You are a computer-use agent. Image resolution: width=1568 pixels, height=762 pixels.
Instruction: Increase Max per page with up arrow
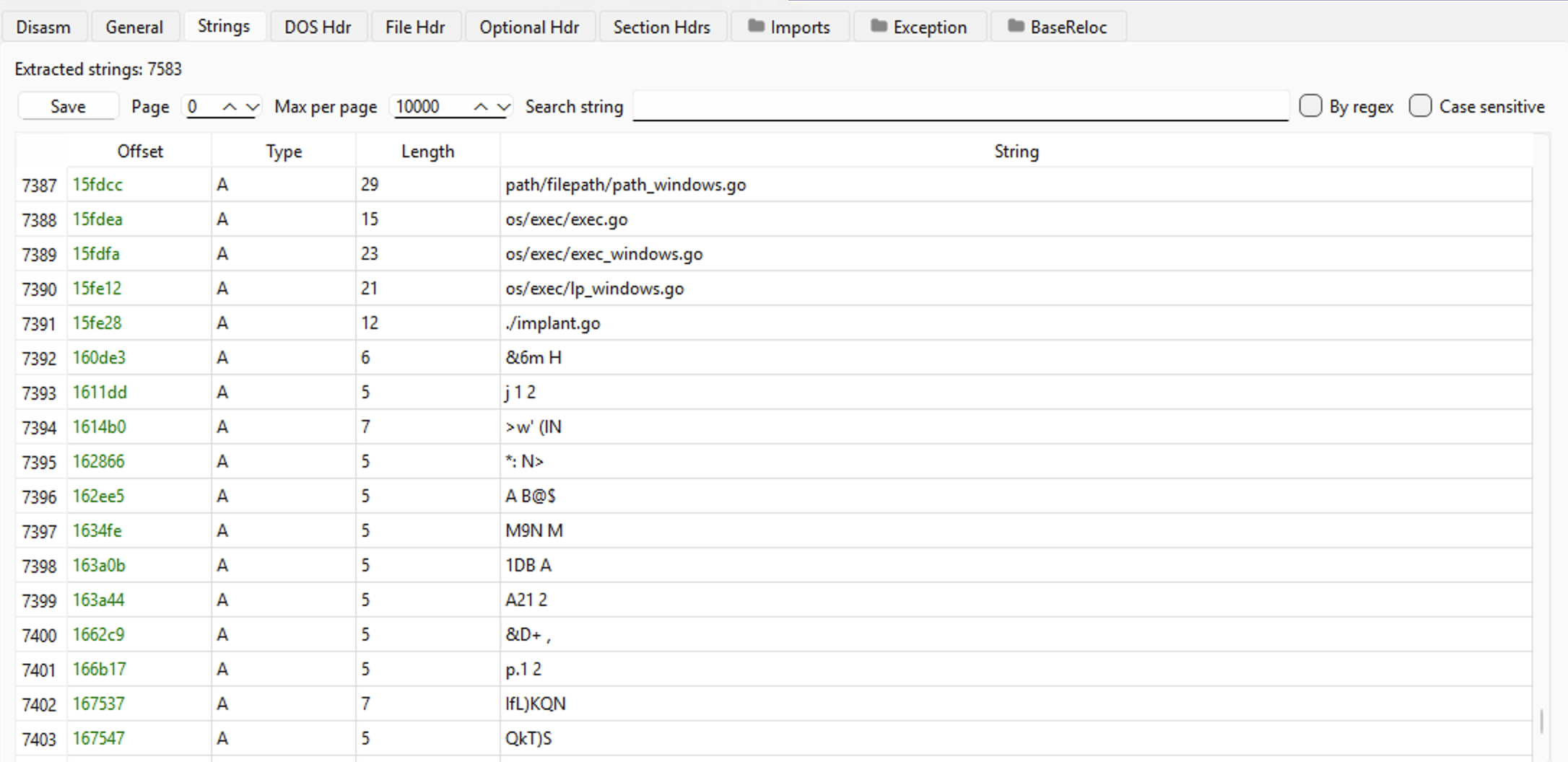click(x=481, y=107)
